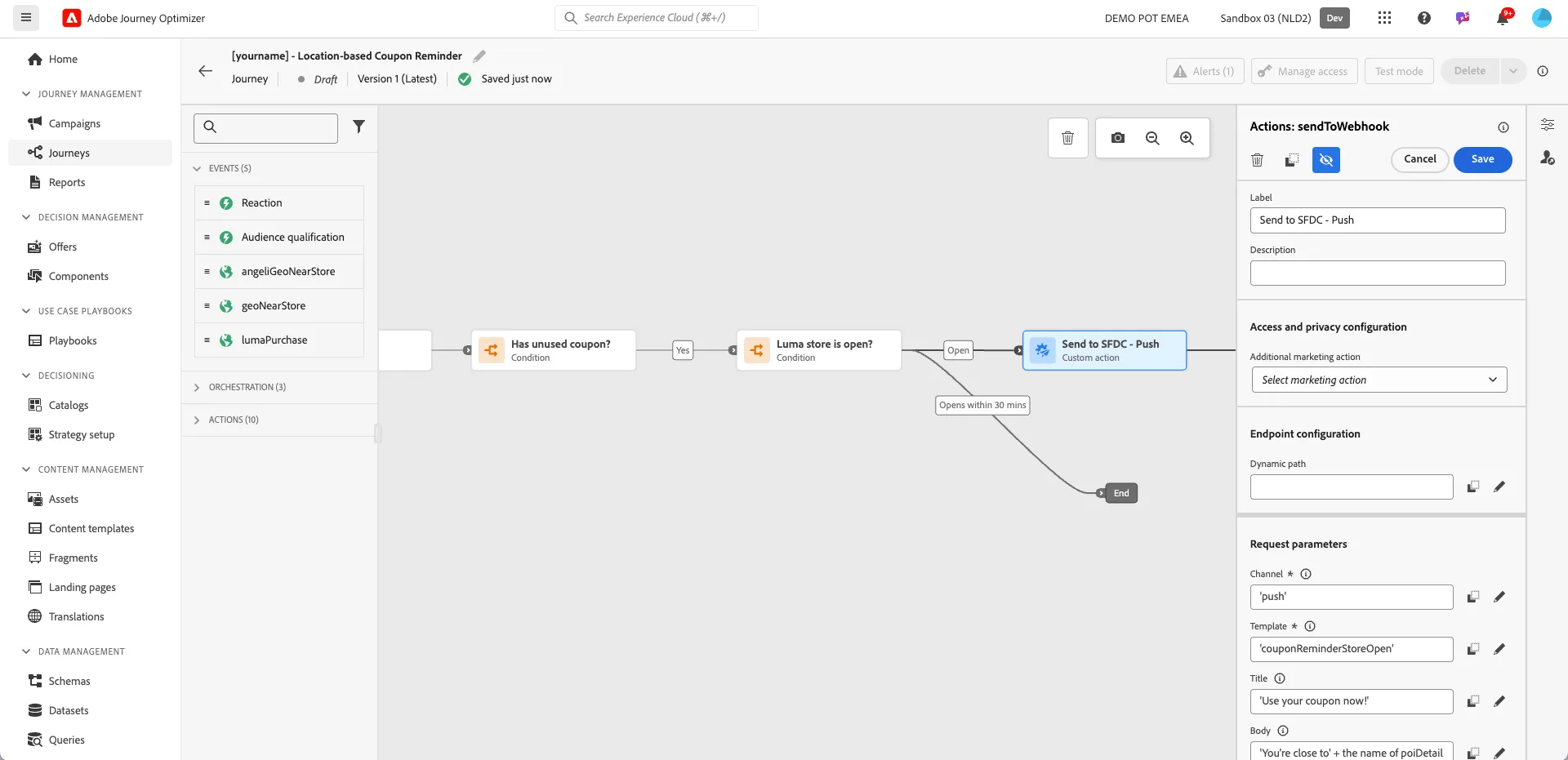
Task: Click the Manage access button
Action: (x=1303, y=71)
